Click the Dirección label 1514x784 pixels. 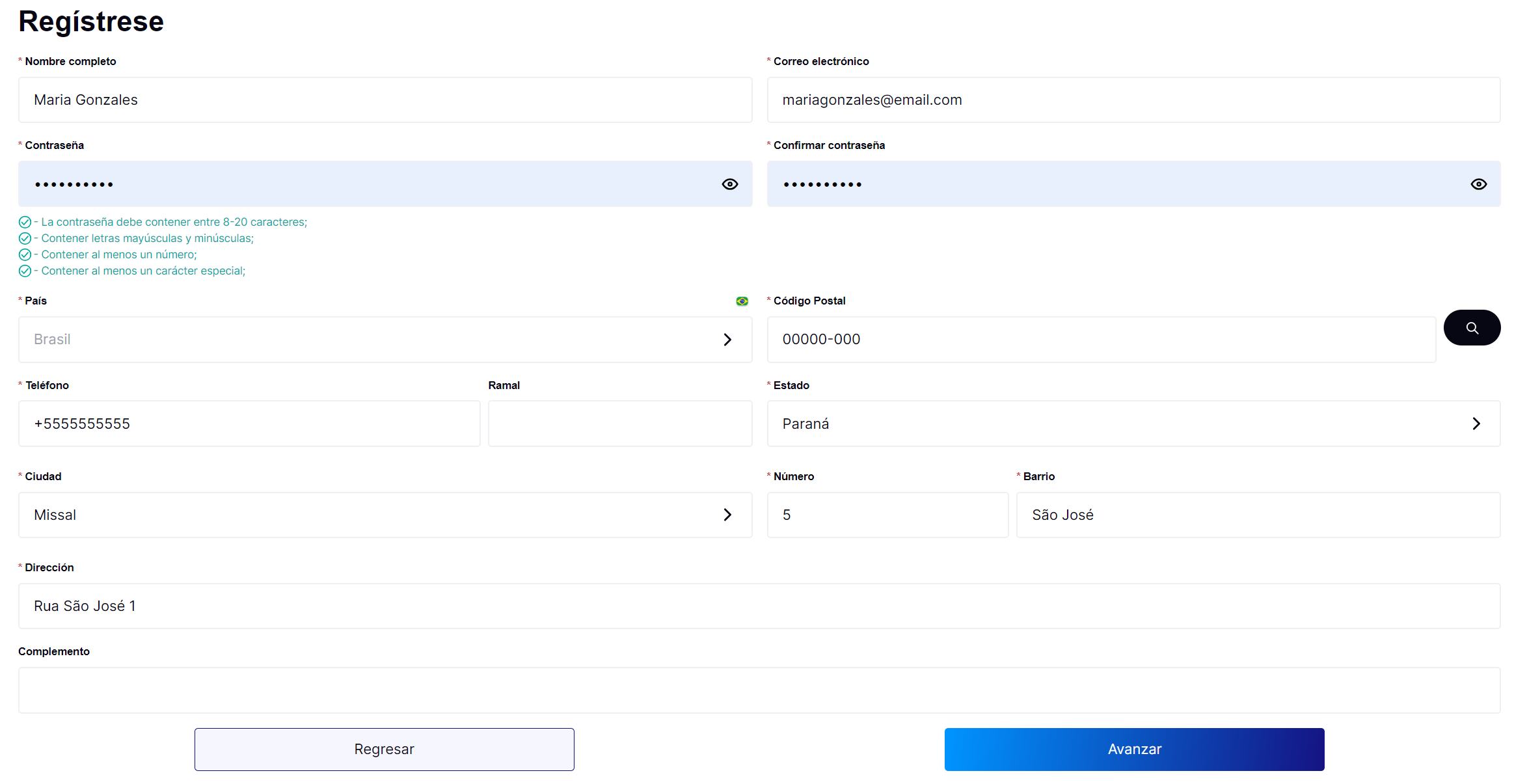coord(49,567)
